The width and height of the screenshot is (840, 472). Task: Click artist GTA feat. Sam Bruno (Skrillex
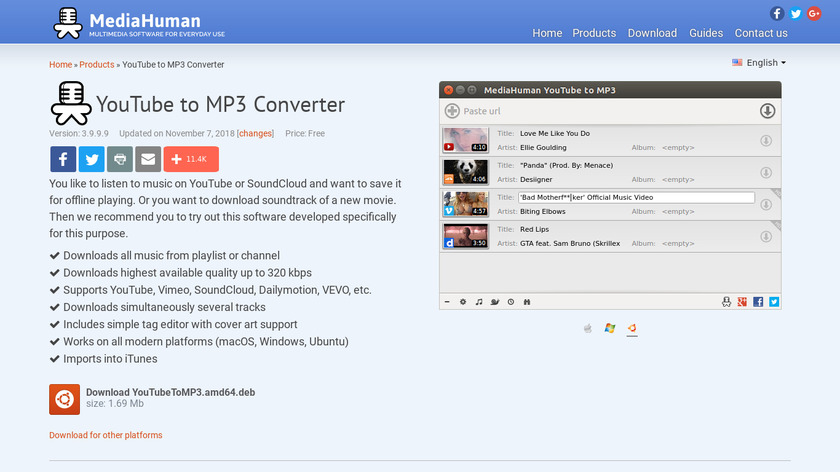point(570,243)
